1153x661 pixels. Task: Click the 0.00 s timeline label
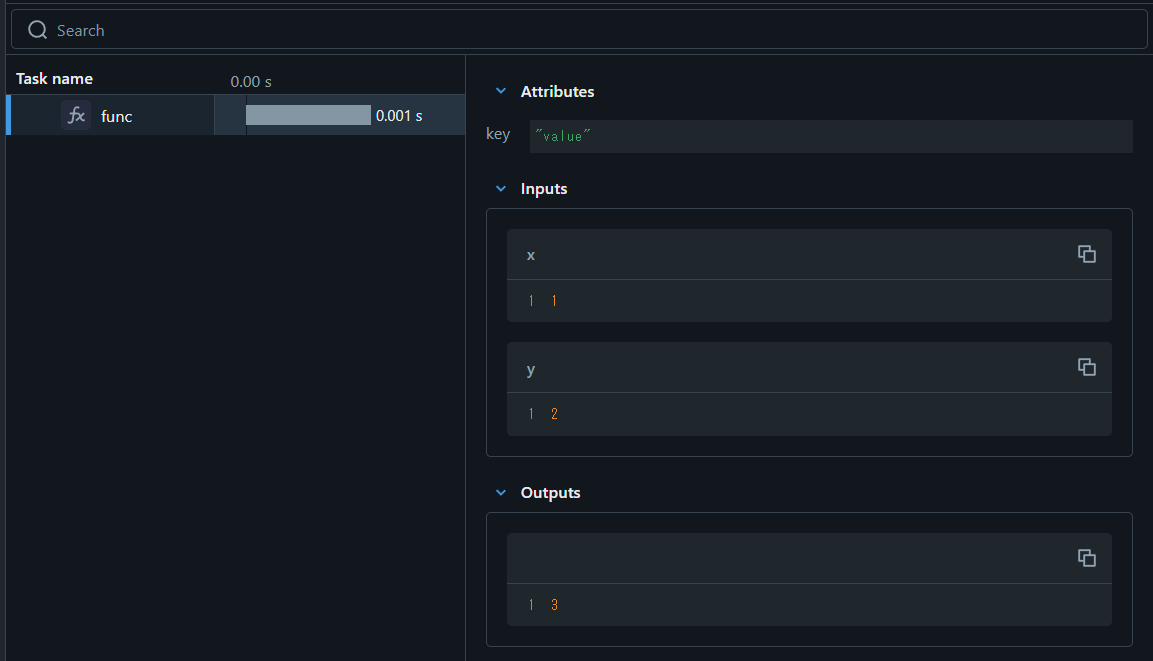(x=251, y=82)
